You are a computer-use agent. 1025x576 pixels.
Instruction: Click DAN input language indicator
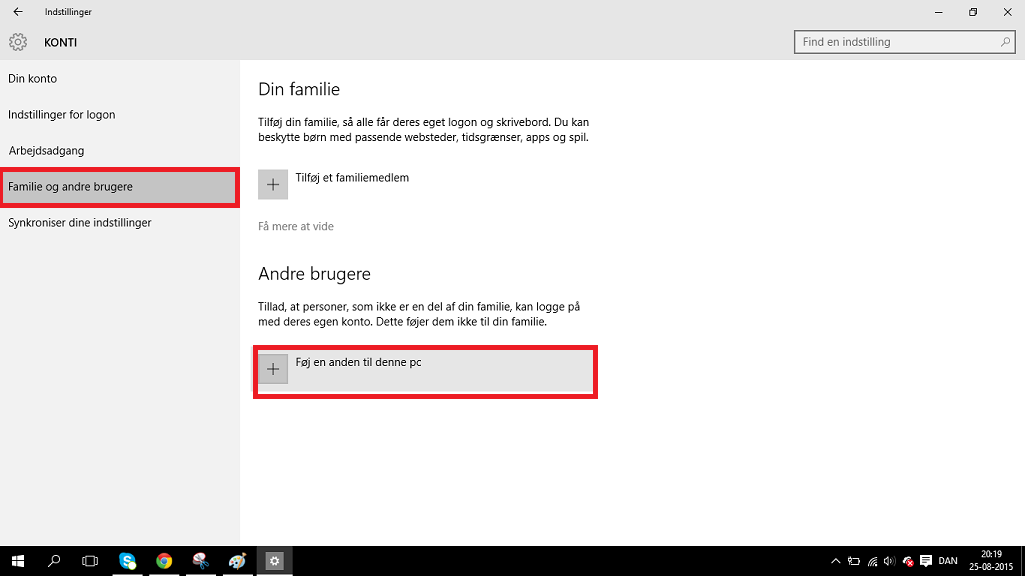(948, 561)
